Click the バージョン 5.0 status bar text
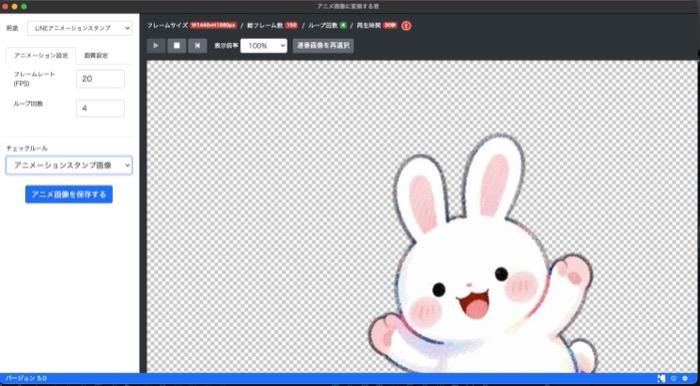The image size is (700, 386). tap(26, 378)
